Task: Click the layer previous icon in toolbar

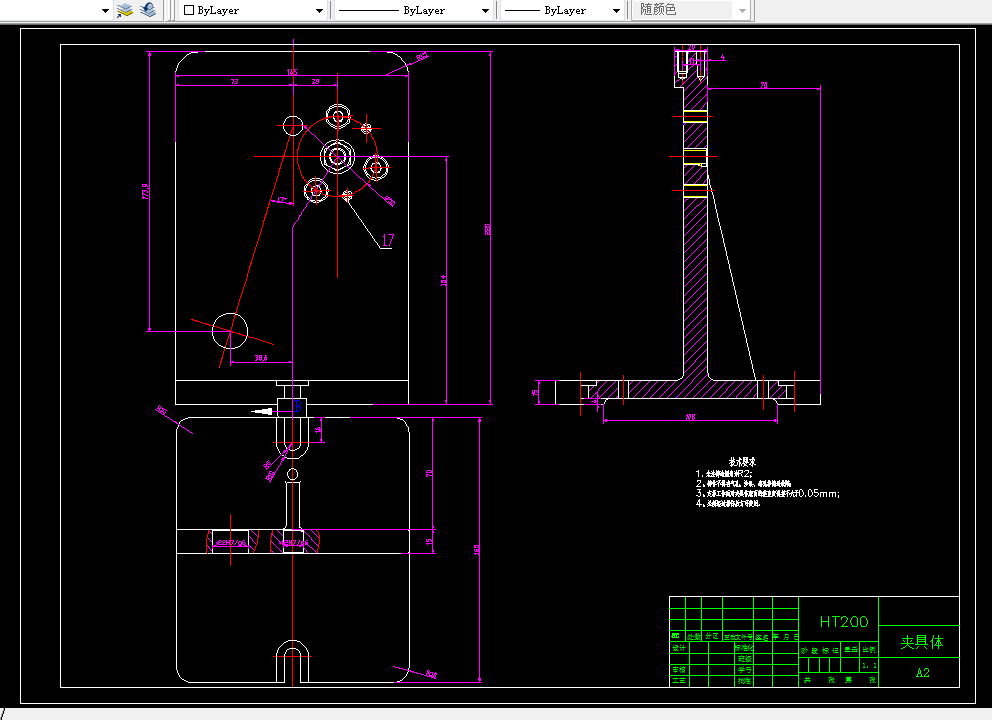Action: point(148,10)
